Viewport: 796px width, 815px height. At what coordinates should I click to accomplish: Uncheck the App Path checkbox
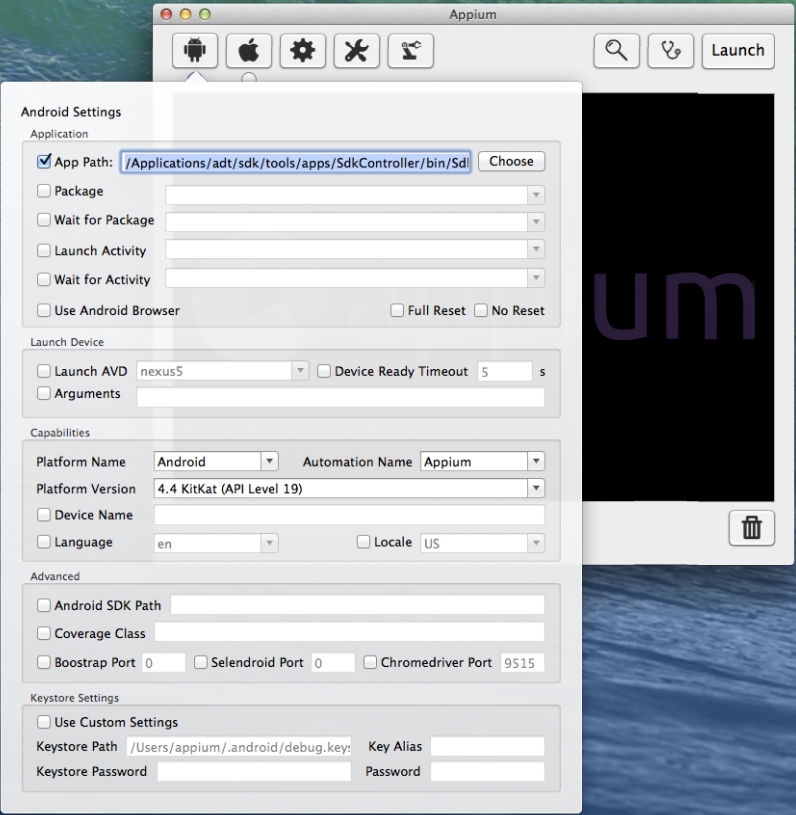[x=44, y=161]
